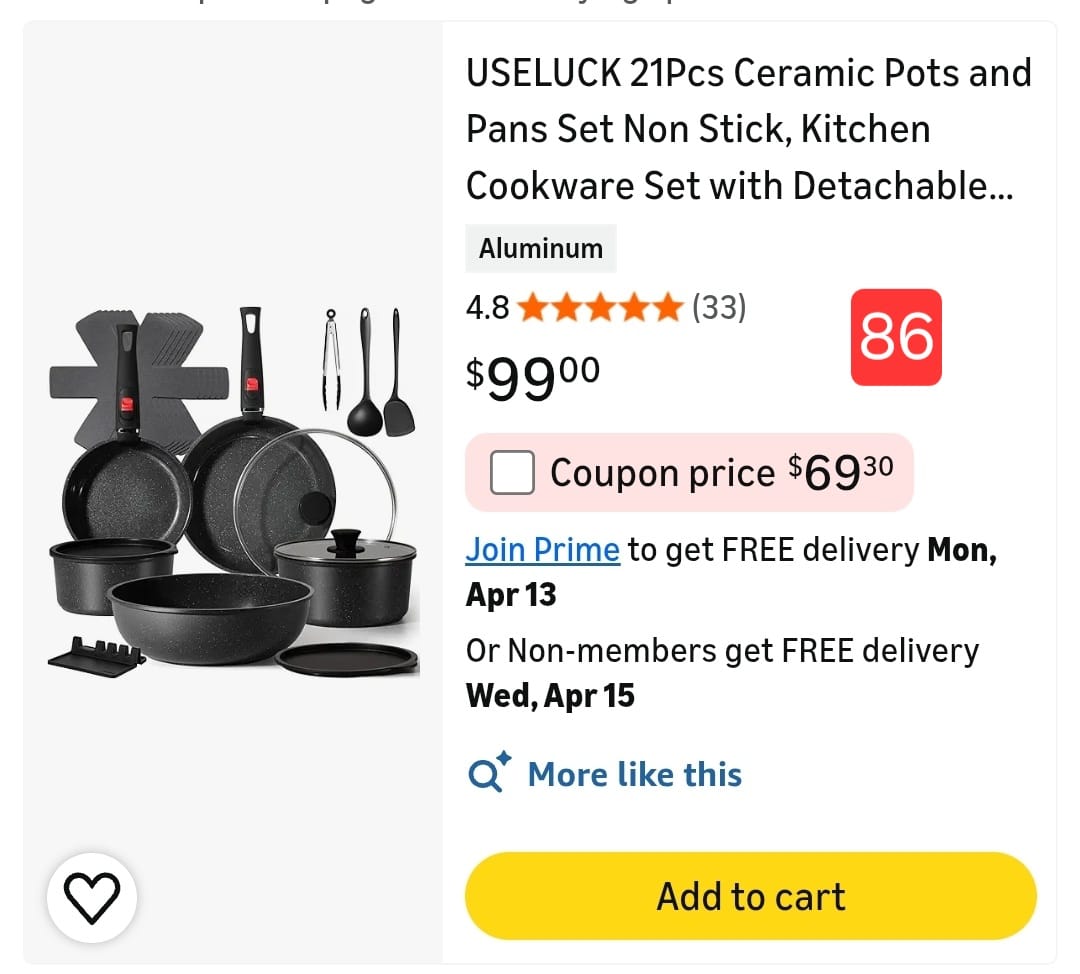Open the cookware set product image

click(233, 492)
